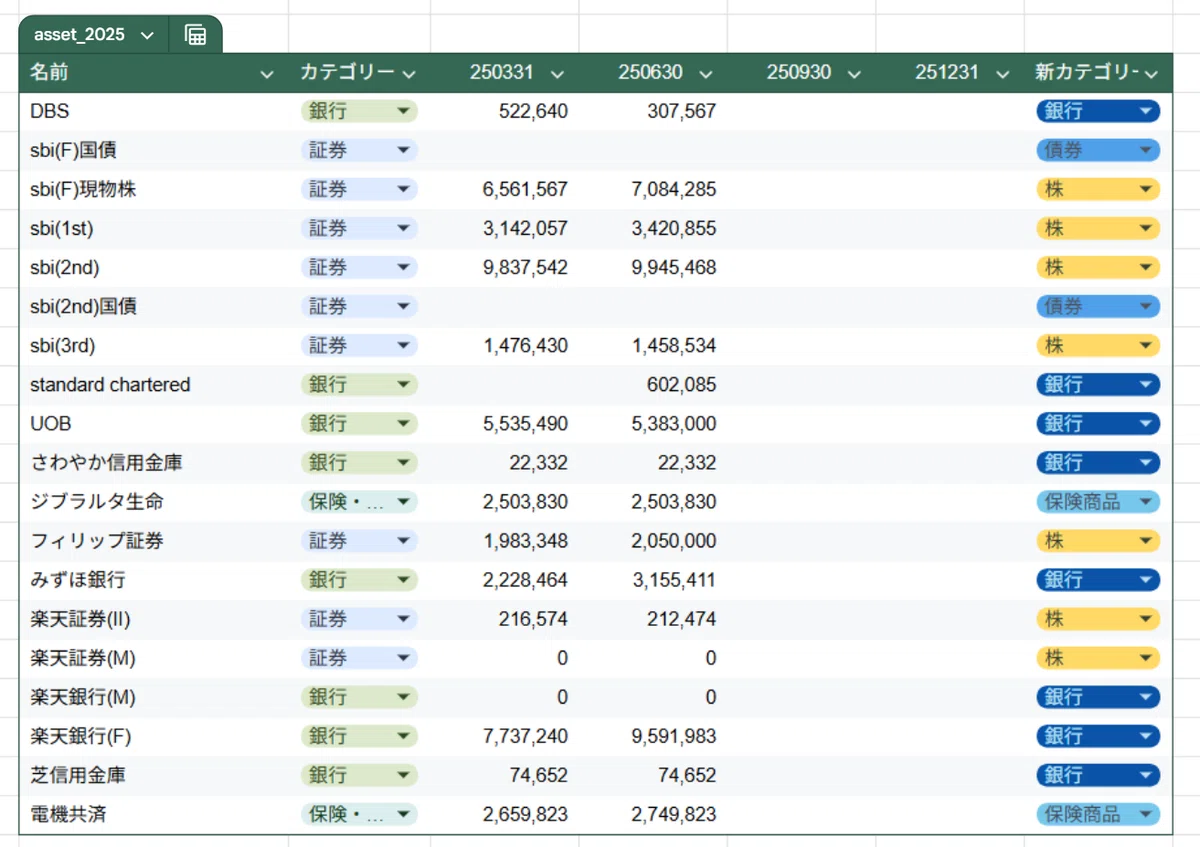Select the cell with value 2,749,823
The image size is (1200, 847).
pos(653,814)
